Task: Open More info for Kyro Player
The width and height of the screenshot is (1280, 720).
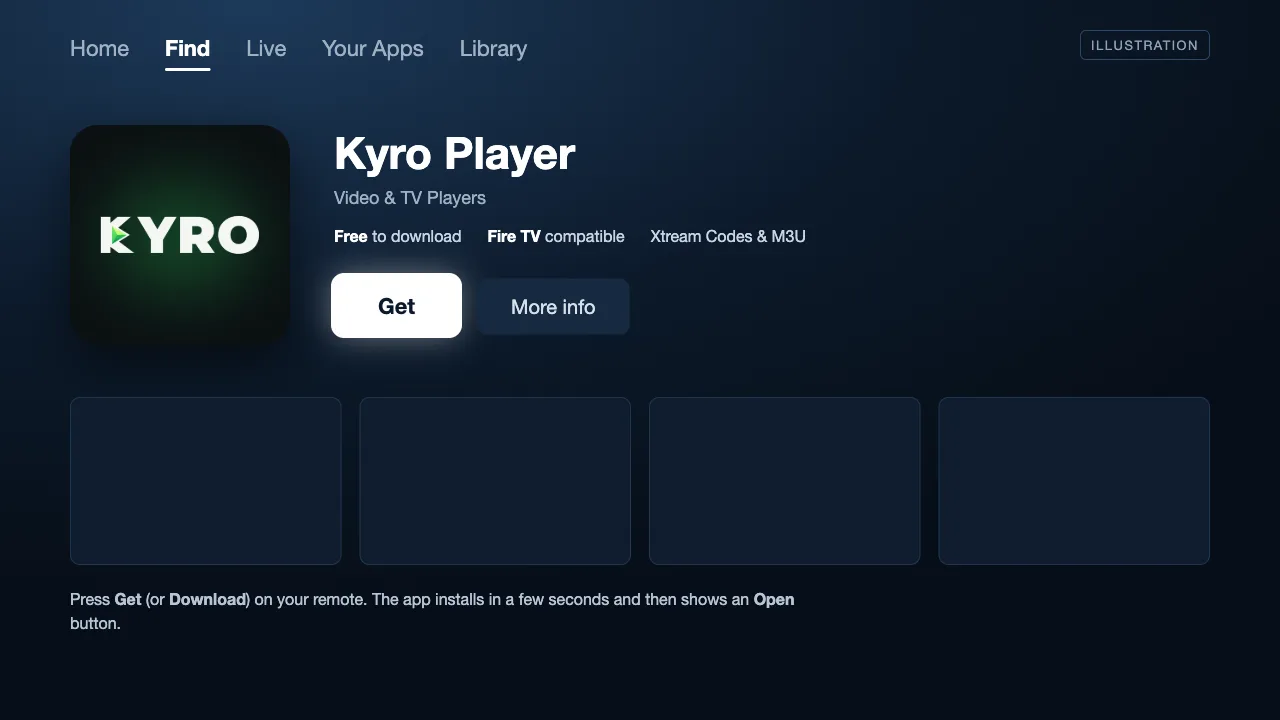Action: click(553, 307)
